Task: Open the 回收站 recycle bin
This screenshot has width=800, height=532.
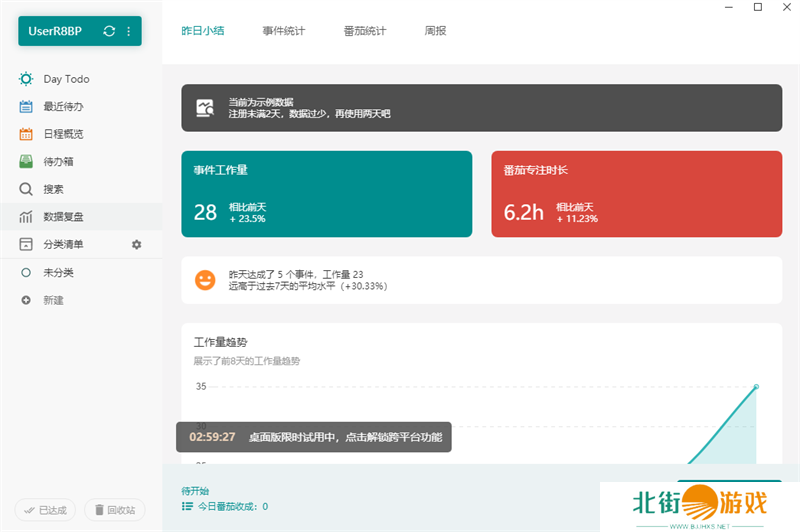Action: point(114,510)
